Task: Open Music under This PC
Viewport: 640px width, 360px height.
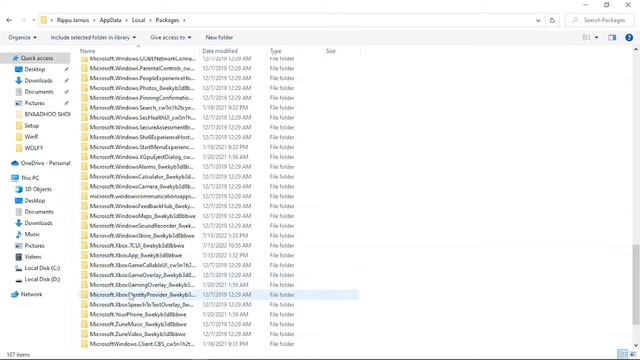Action: coord(32,234)
